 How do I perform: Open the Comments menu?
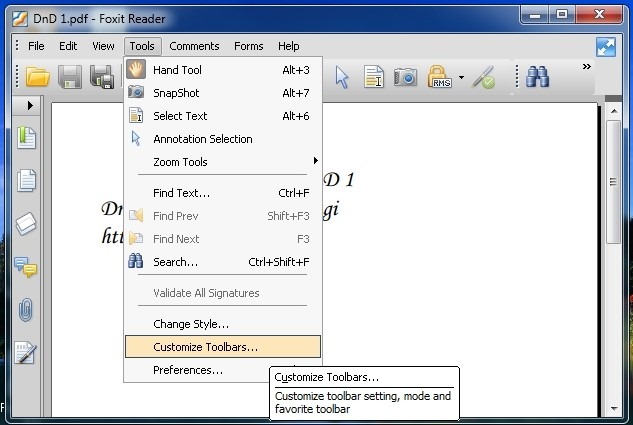(x=194, y=46)
